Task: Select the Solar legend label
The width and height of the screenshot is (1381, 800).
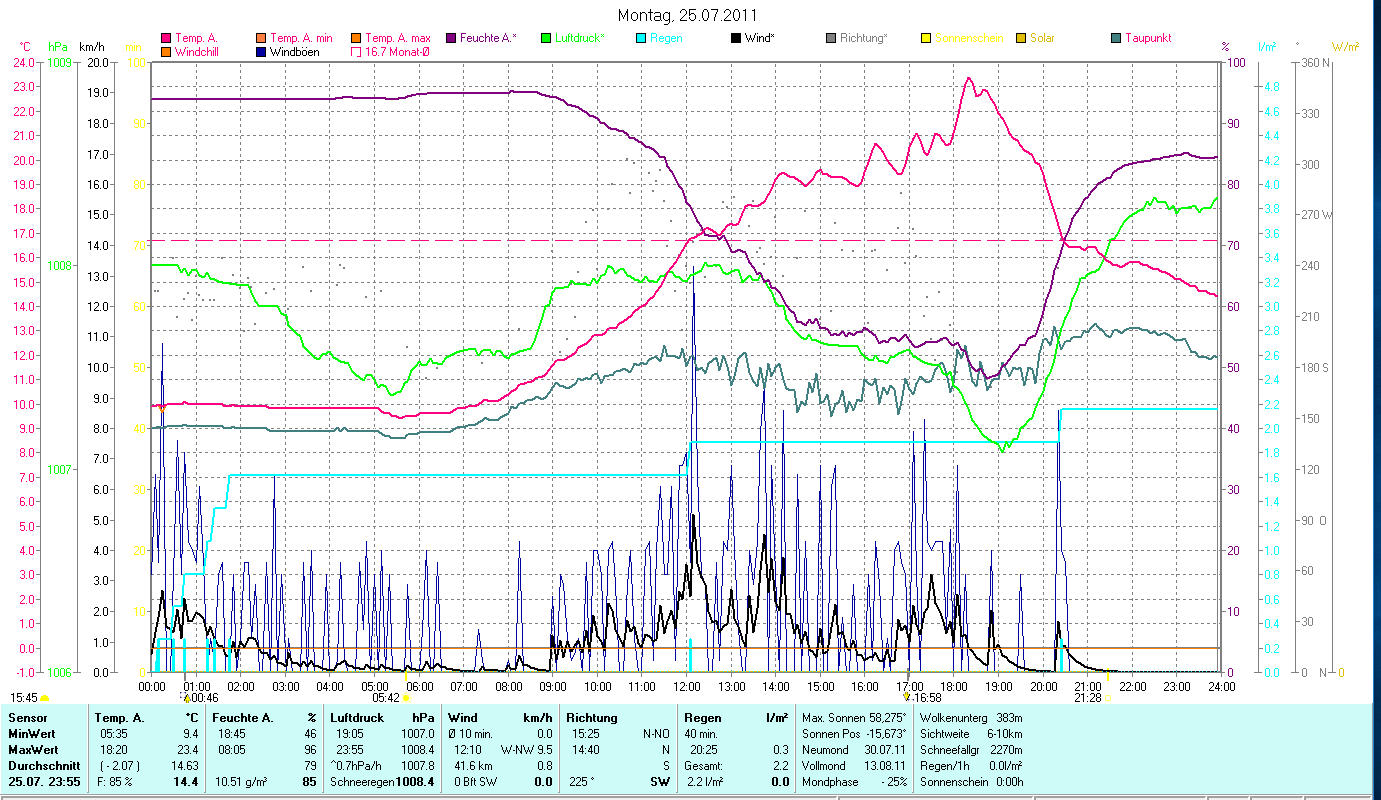Action: [1041, 38]
